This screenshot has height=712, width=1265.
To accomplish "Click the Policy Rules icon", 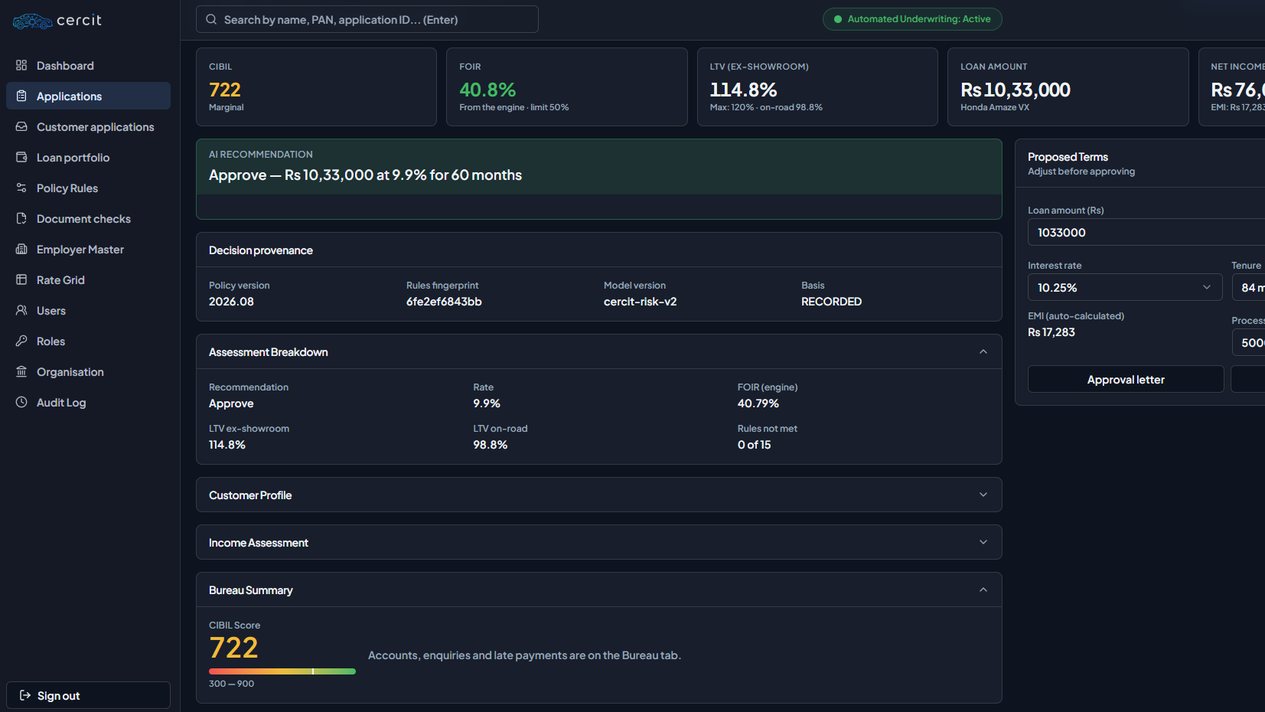I will 21,188.
